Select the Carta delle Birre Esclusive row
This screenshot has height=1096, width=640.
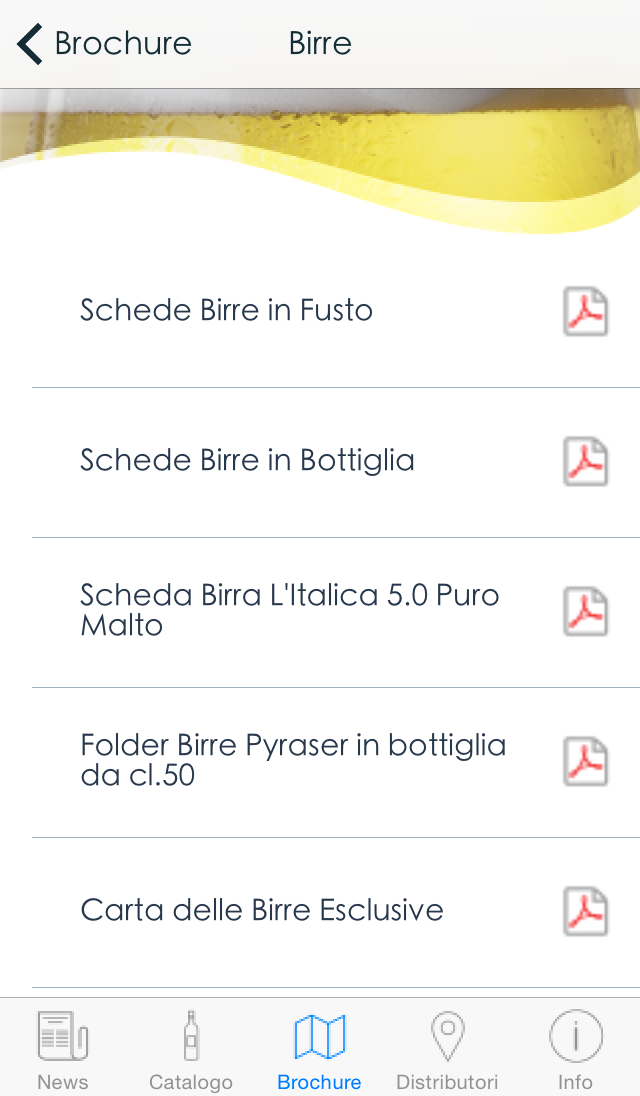tap(263, 911)
